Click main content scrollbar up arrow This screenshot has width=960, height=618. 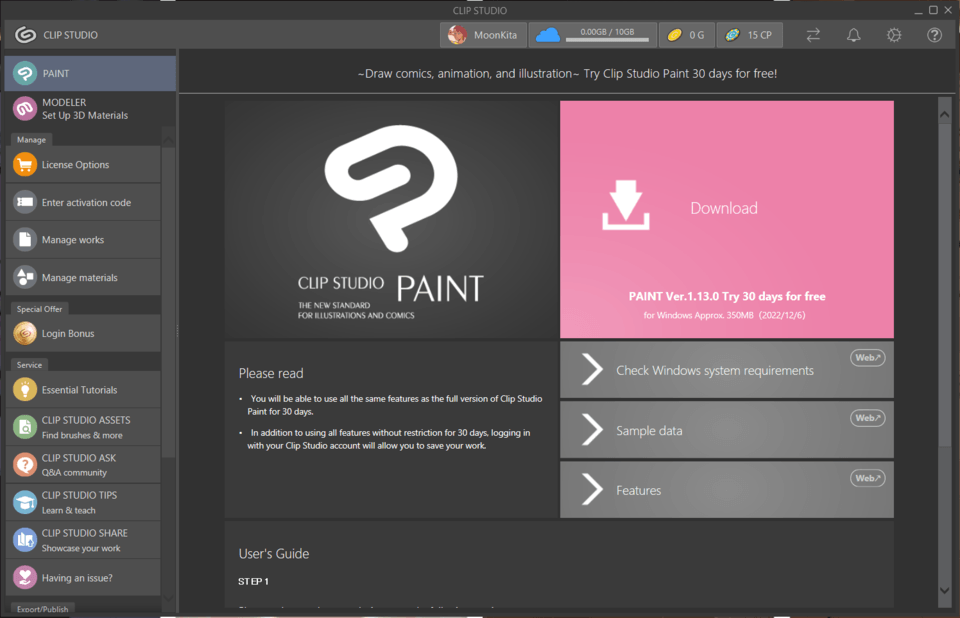click(945, 115)
